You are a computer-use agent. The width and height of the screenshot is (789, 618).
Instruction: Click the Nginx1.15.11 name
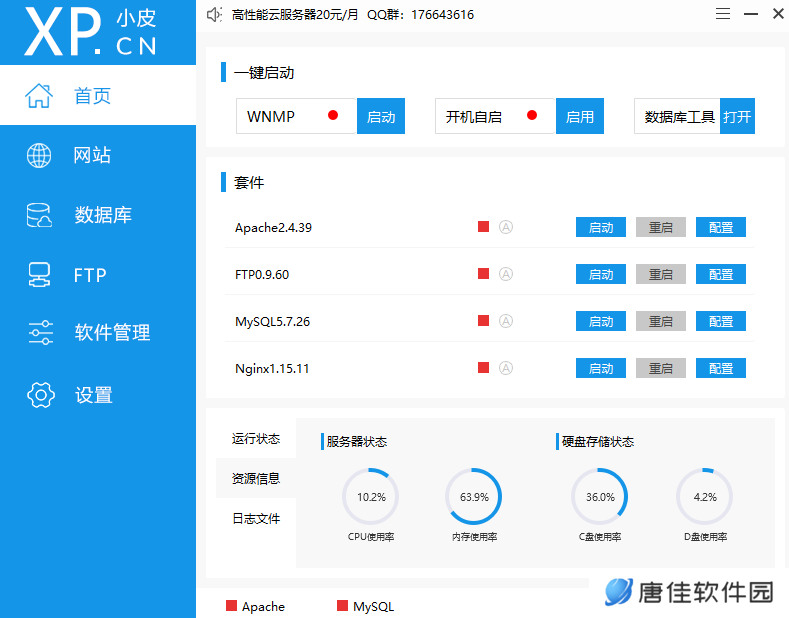272,368
